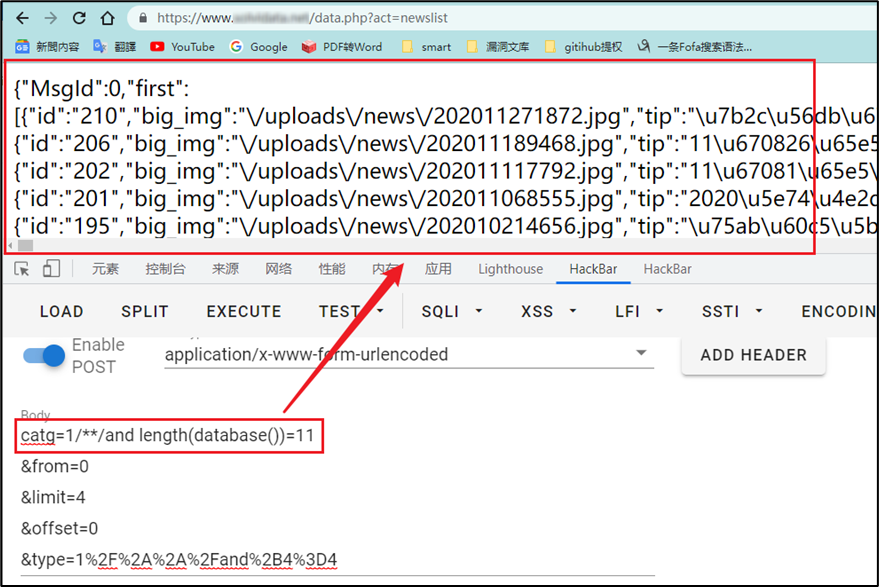Open the LFI dropdown menu
The width and height of the screenshot is (879, 587).
point(639,312)
